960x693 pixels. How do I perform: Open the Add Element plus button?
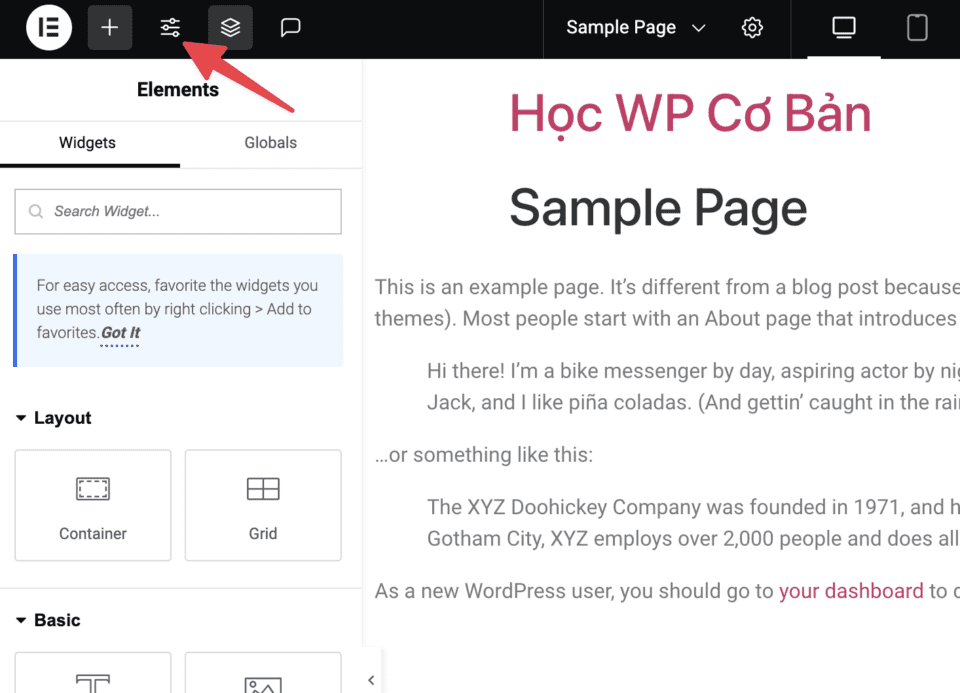click(110, 28)
